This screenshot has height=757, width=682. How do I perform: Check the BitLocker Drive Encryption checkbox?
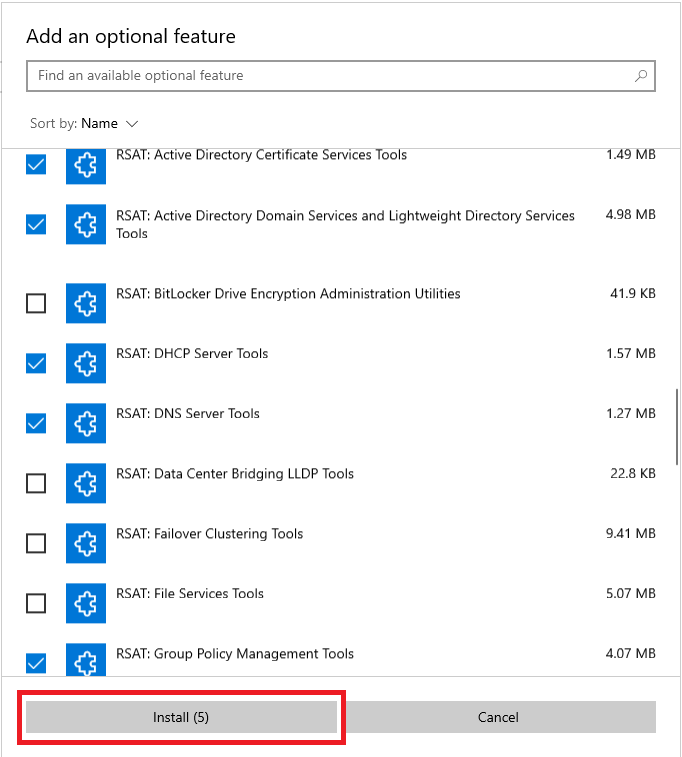click(36, 303)
